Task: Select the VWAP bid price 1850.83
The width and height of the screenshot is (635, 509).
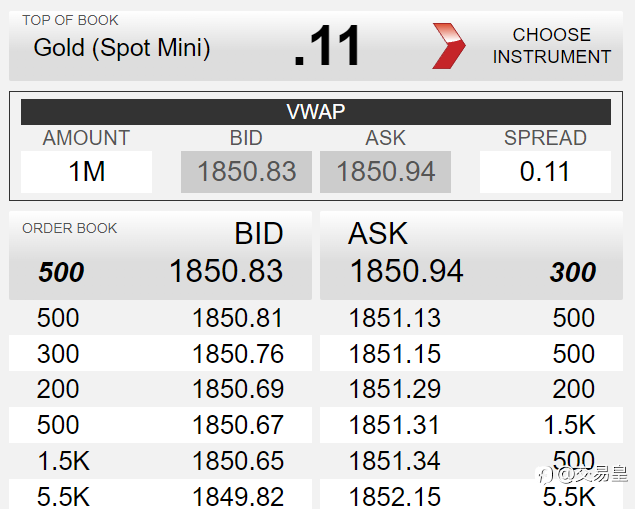Action: tap(246, 172)
